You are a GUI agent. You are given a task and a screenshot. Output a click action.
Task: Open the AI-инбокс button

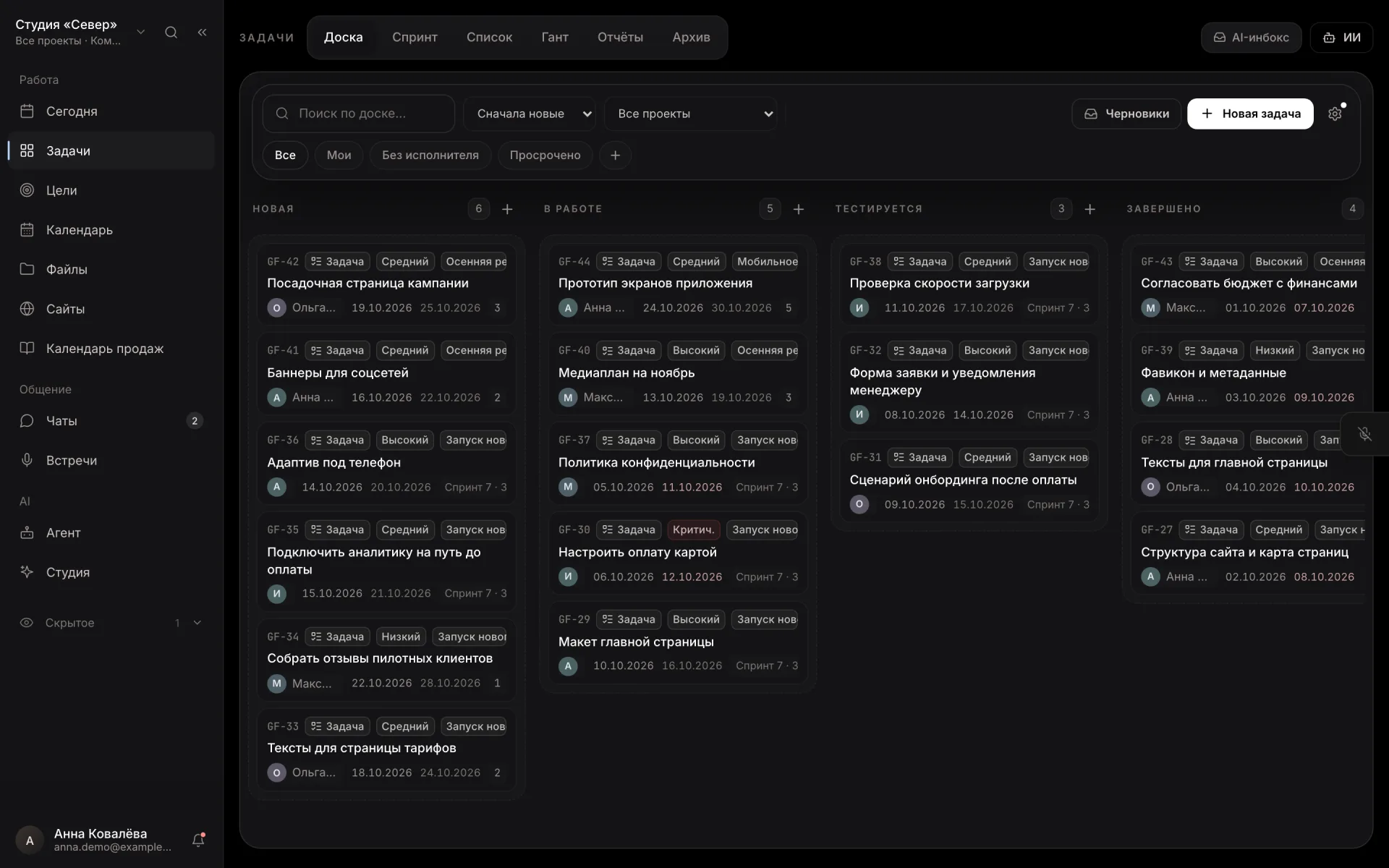click(1251, 38)
